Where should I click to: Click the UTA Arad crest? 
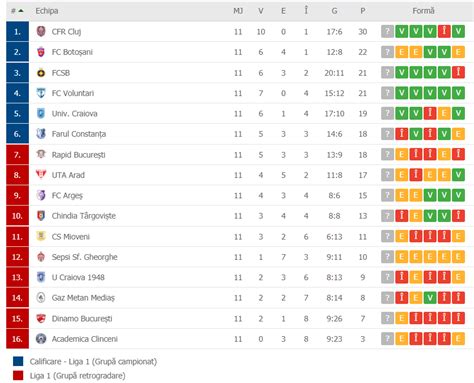tap(41, 175)
